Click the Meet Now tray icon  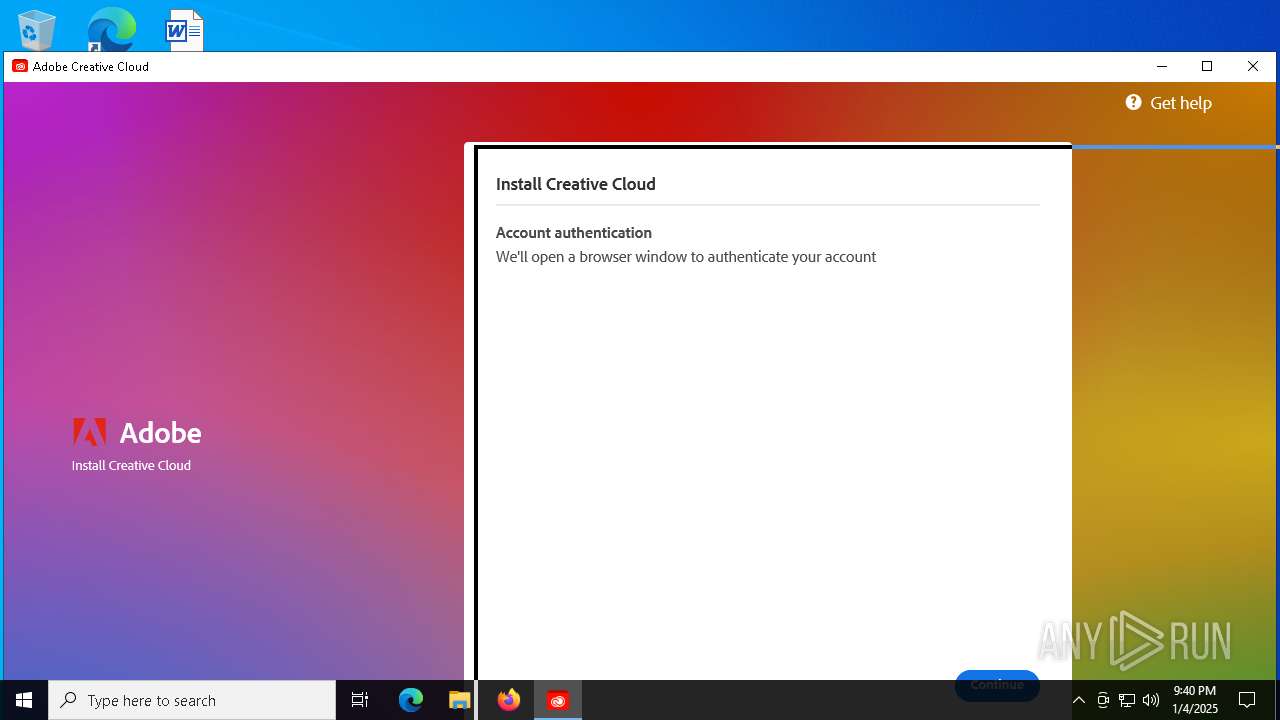(x=1103, y=700)
